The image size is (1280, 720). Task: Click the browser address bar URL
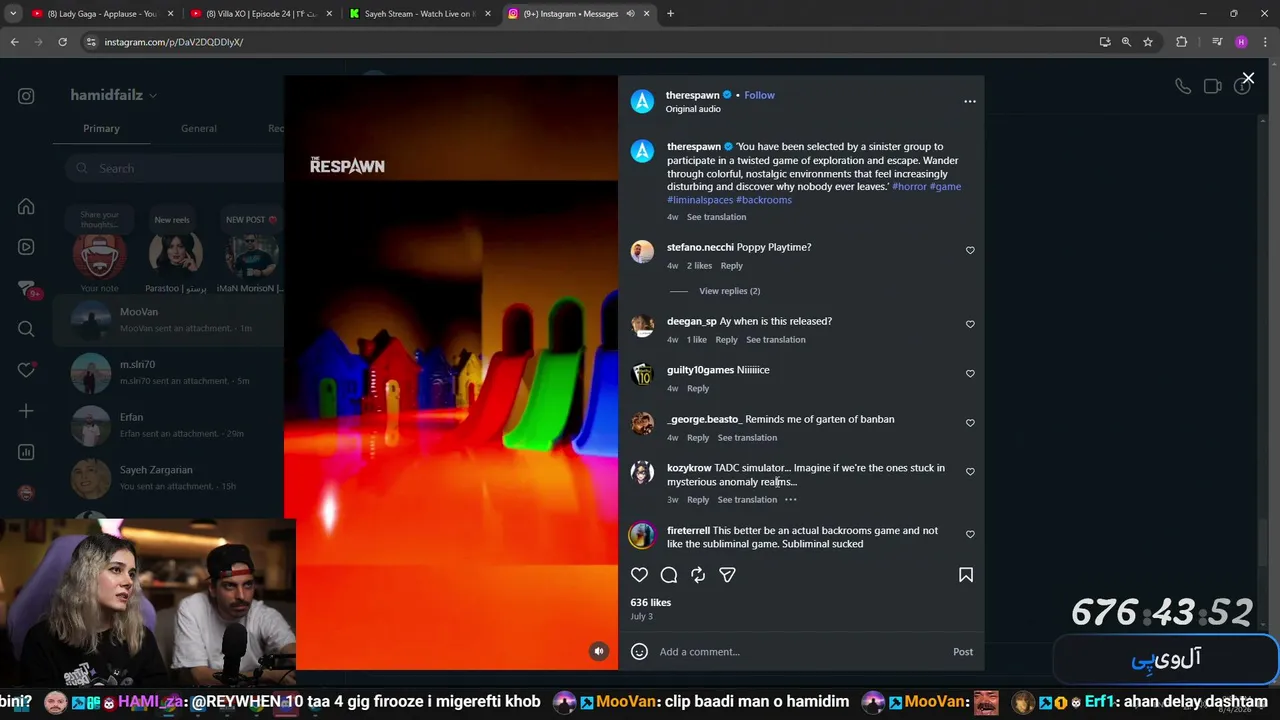(174, 42)
